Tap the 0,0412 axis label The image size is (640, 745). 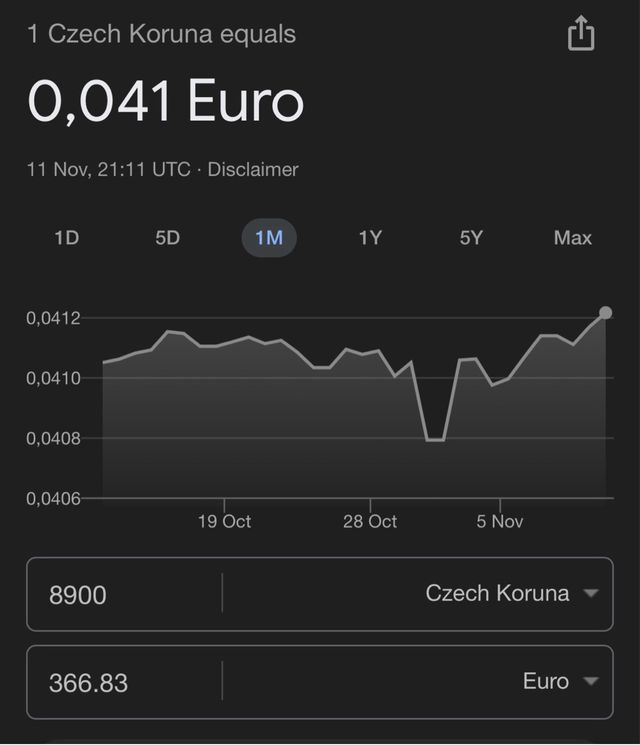[53, 318]
